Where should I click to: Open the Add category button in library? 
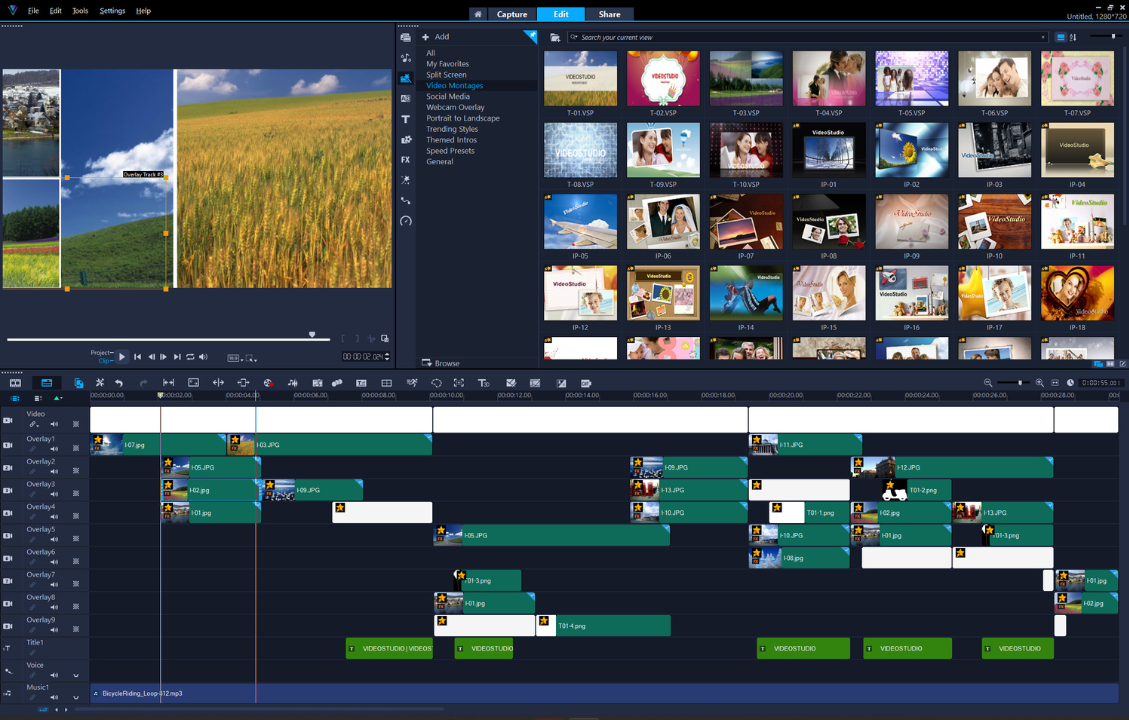[x=436, y=37]
